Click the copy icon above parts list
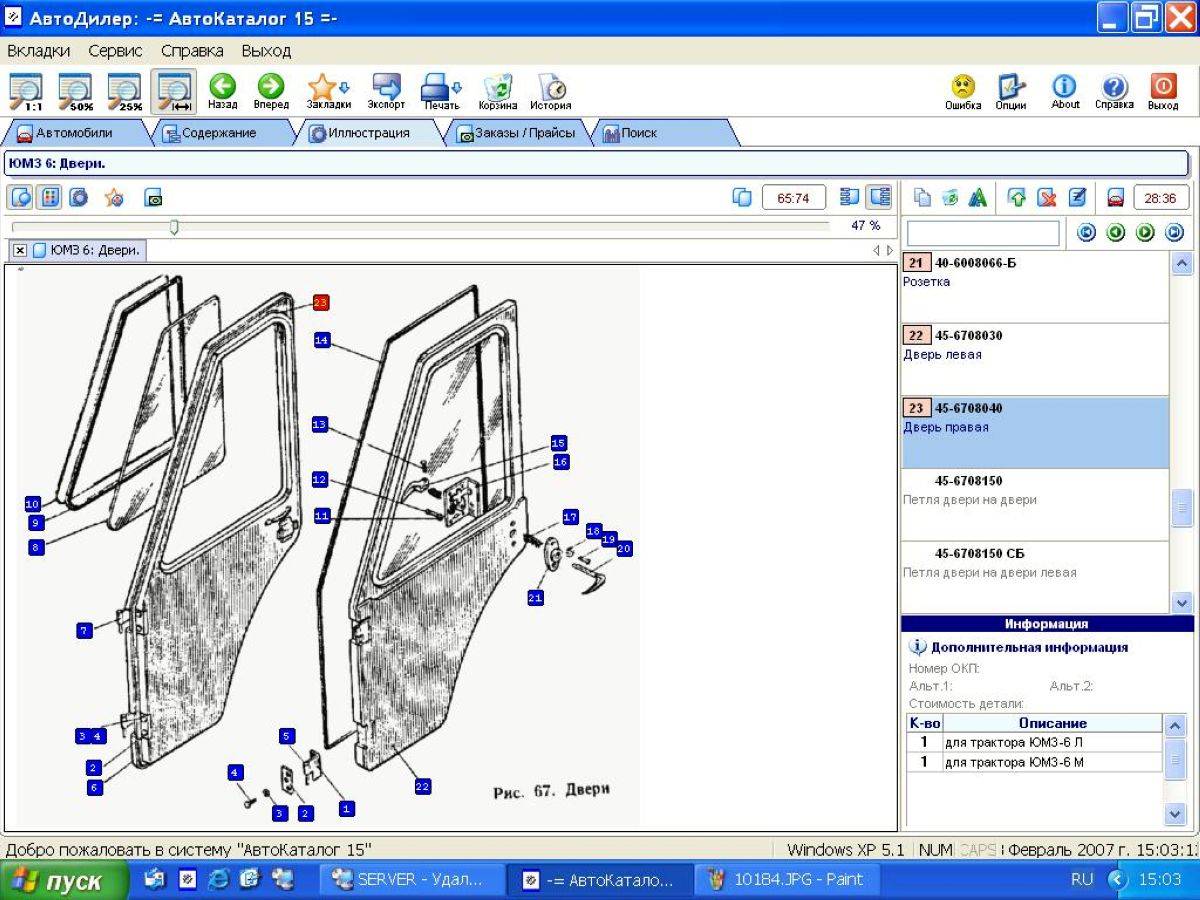 tap(923, 198)
